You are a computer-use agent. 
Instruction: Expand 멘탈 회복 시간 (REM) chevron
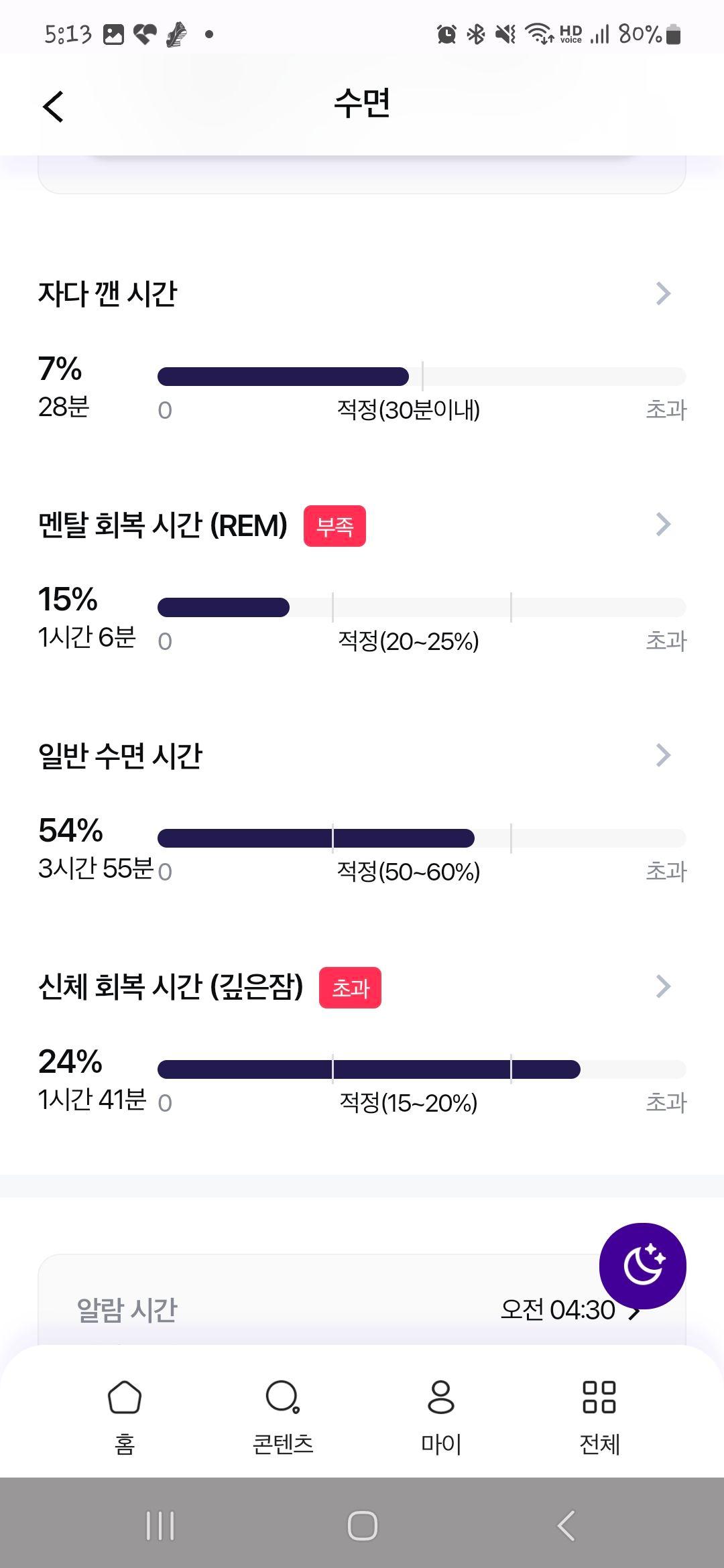click(663, 525)
